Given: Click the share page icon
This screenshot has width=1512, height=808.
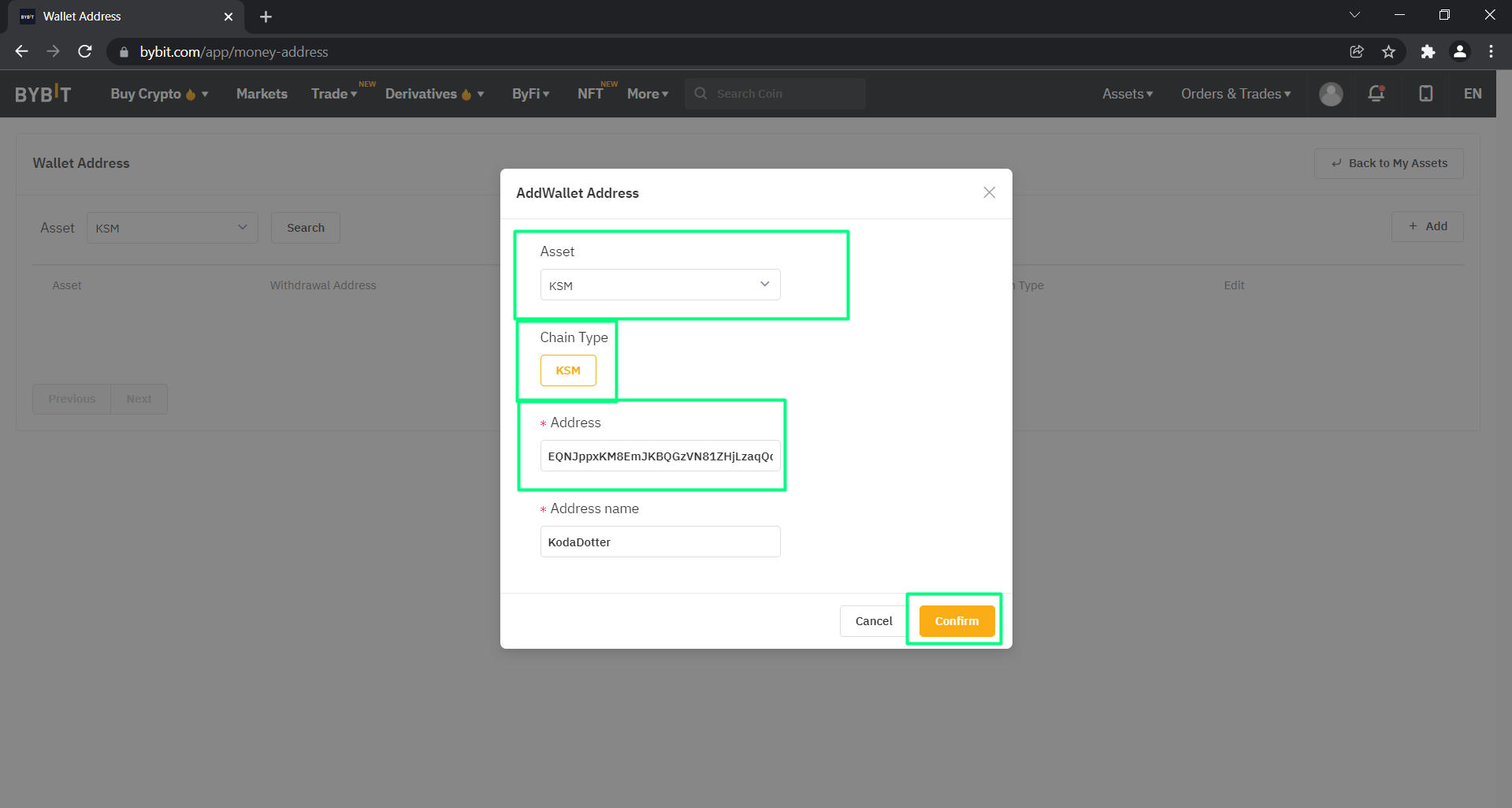Looking at the screenshot, I should click(1357, 52).
